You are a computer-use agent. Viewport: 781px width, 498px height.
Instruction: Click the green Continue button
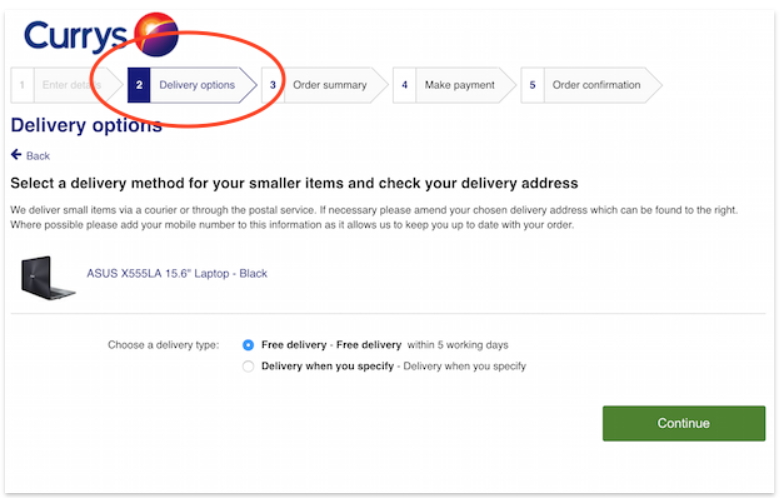[x=684, y=423]
